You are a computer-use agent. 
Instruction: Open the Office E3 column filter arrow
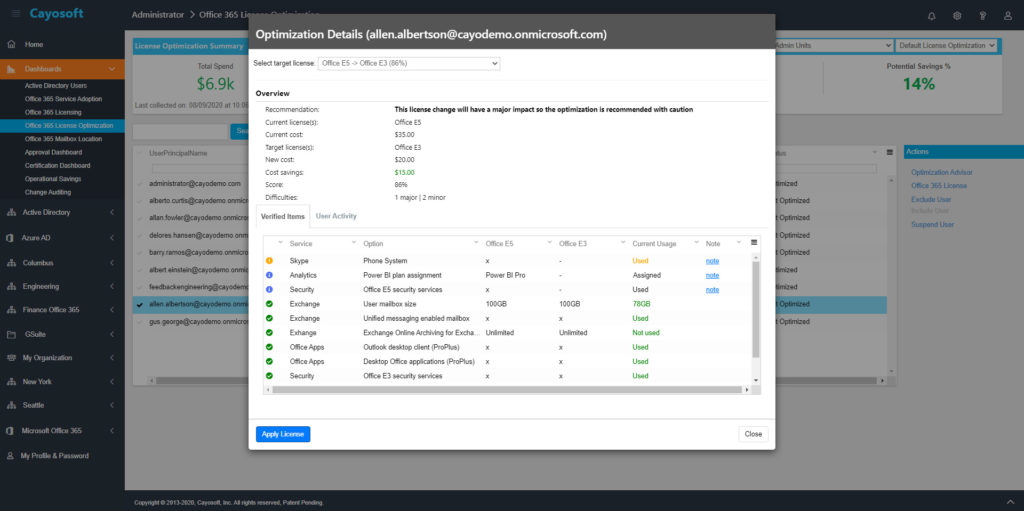point(624,243)
